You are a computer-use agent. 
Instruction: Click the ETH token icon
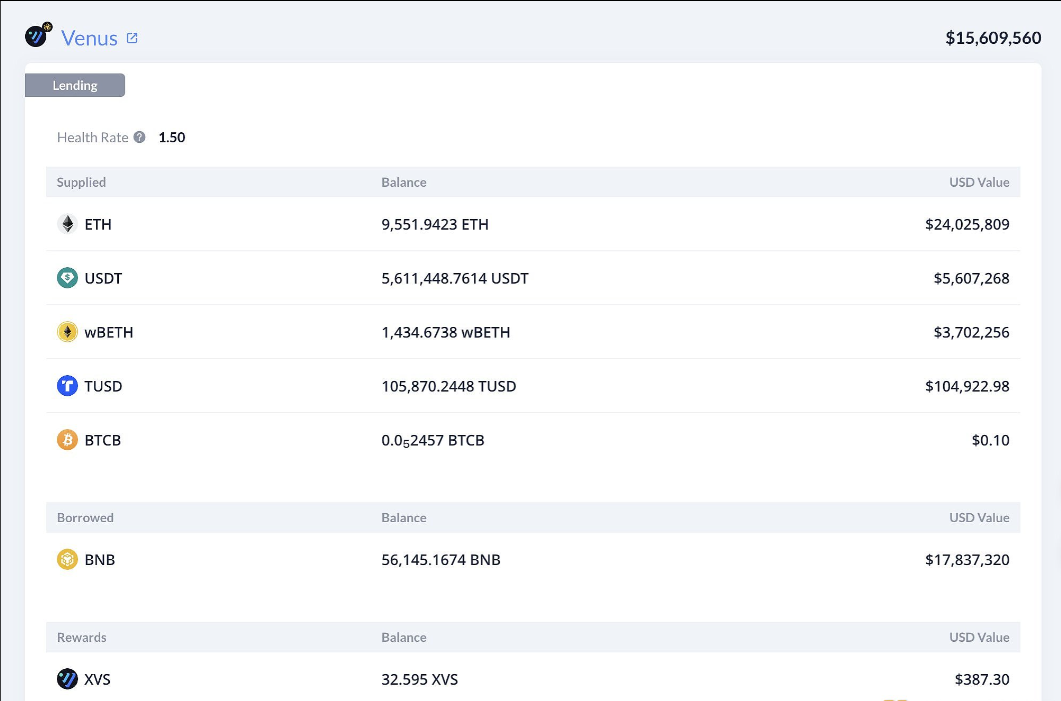(67, 224)
